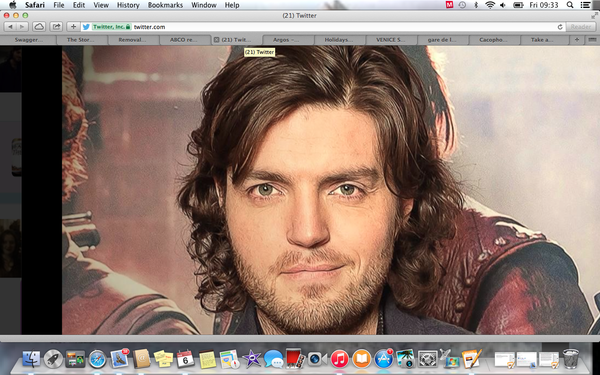Open the Help menu

232,5
